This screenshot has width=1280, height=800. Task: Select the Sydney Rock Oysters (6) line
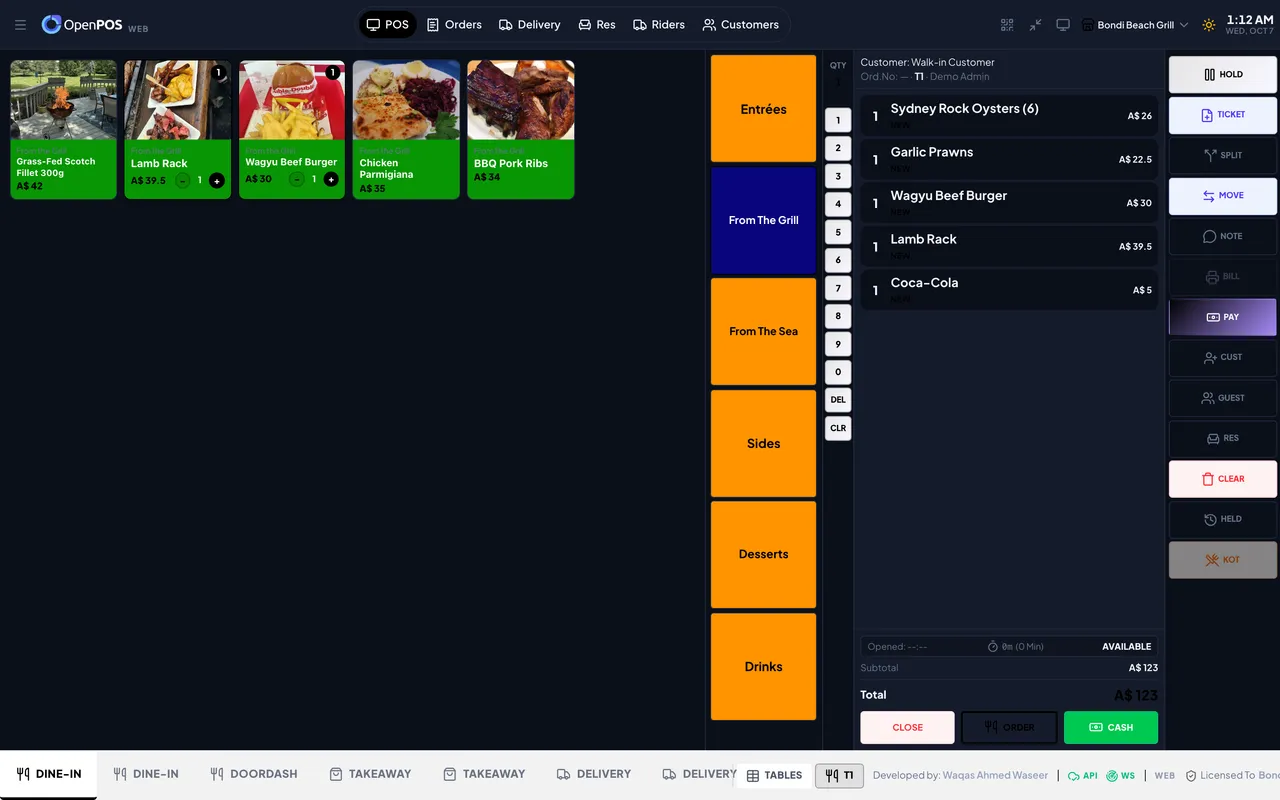(1009, 115)
